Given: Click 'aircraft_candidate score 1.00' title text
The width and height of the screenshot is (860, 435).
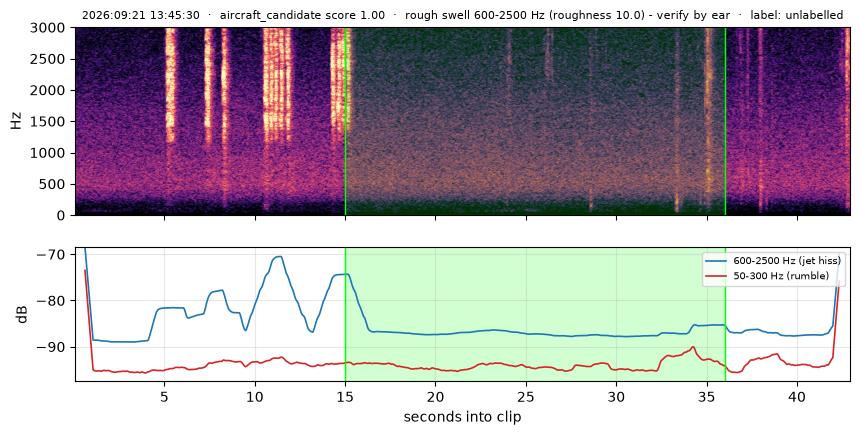Looking at the screenshot, I should [x=302, y=15].
